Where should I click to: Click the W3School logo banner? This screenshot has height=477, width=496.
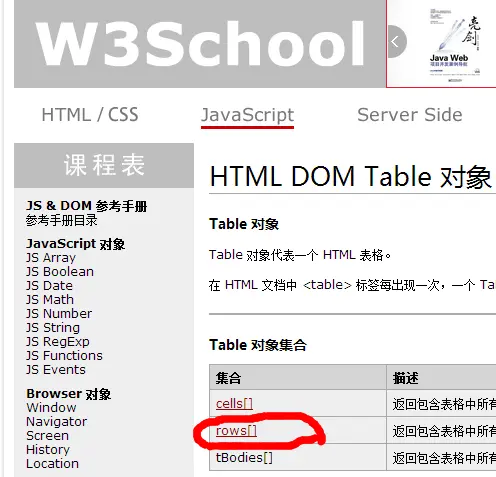[200, 44]
